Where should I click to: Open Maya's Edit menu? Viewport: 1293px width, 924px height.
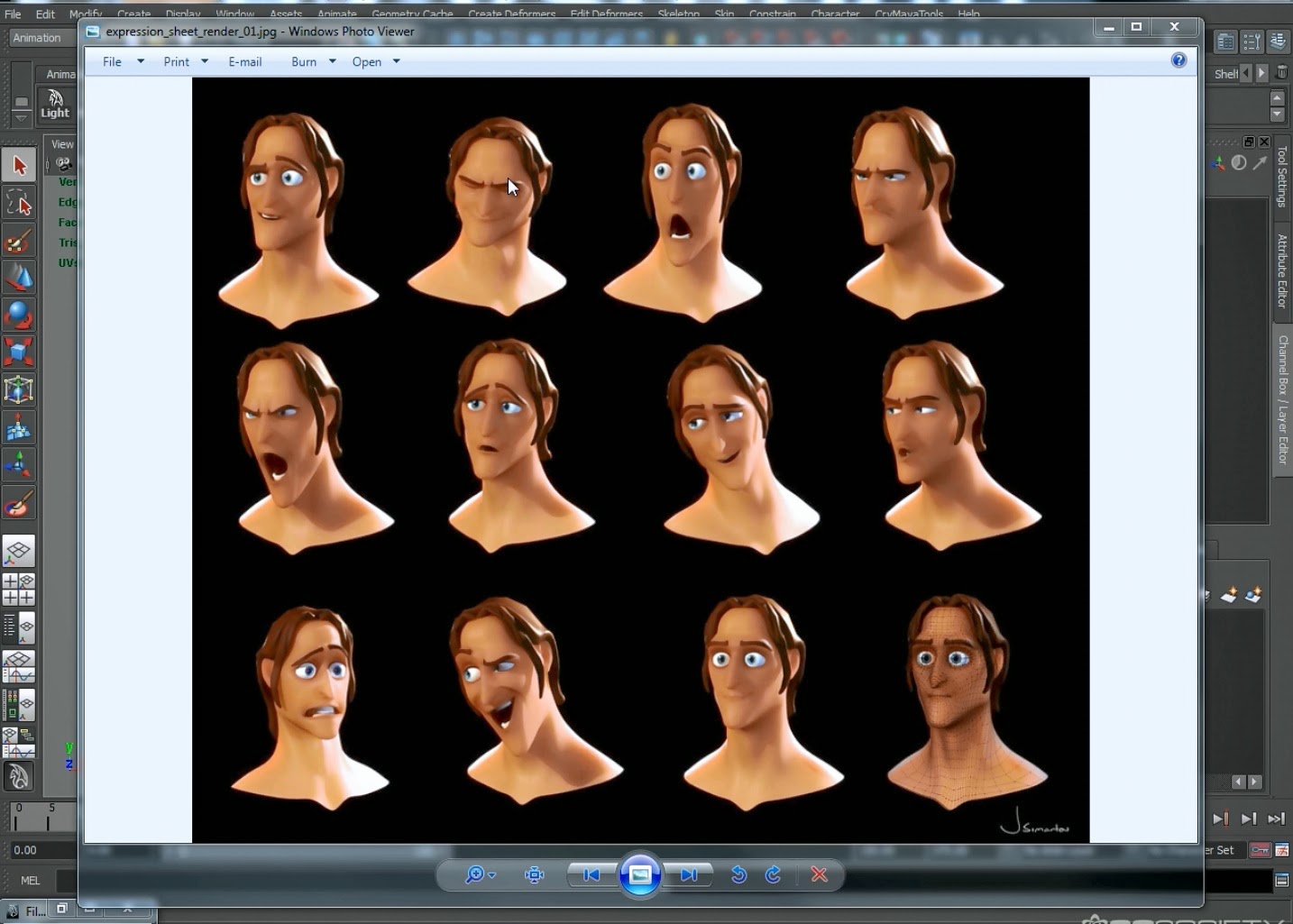[x=45, y=14]
